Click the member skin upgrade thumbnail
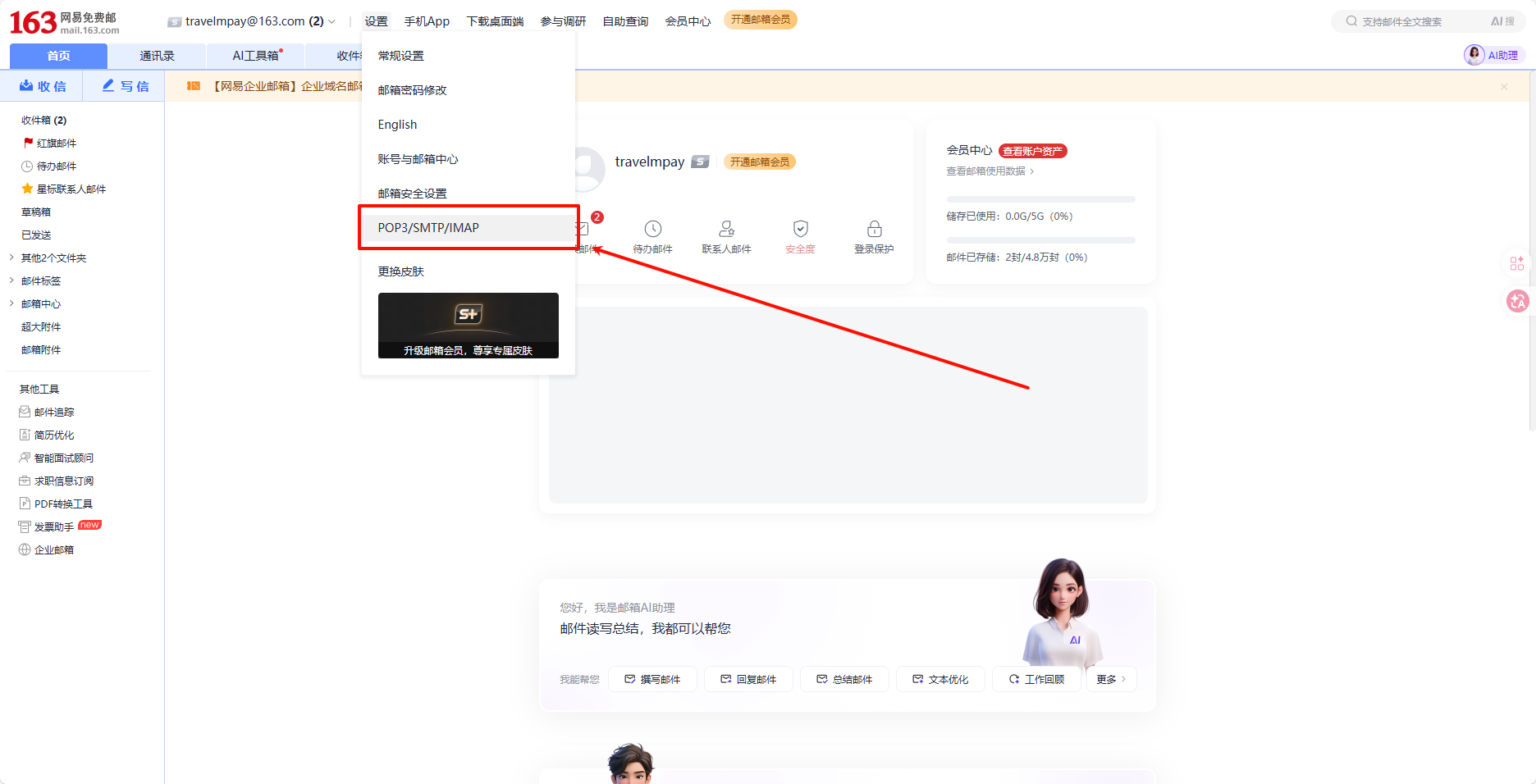This screenshot has width=1536, height=784. click(x=468, y=325)
